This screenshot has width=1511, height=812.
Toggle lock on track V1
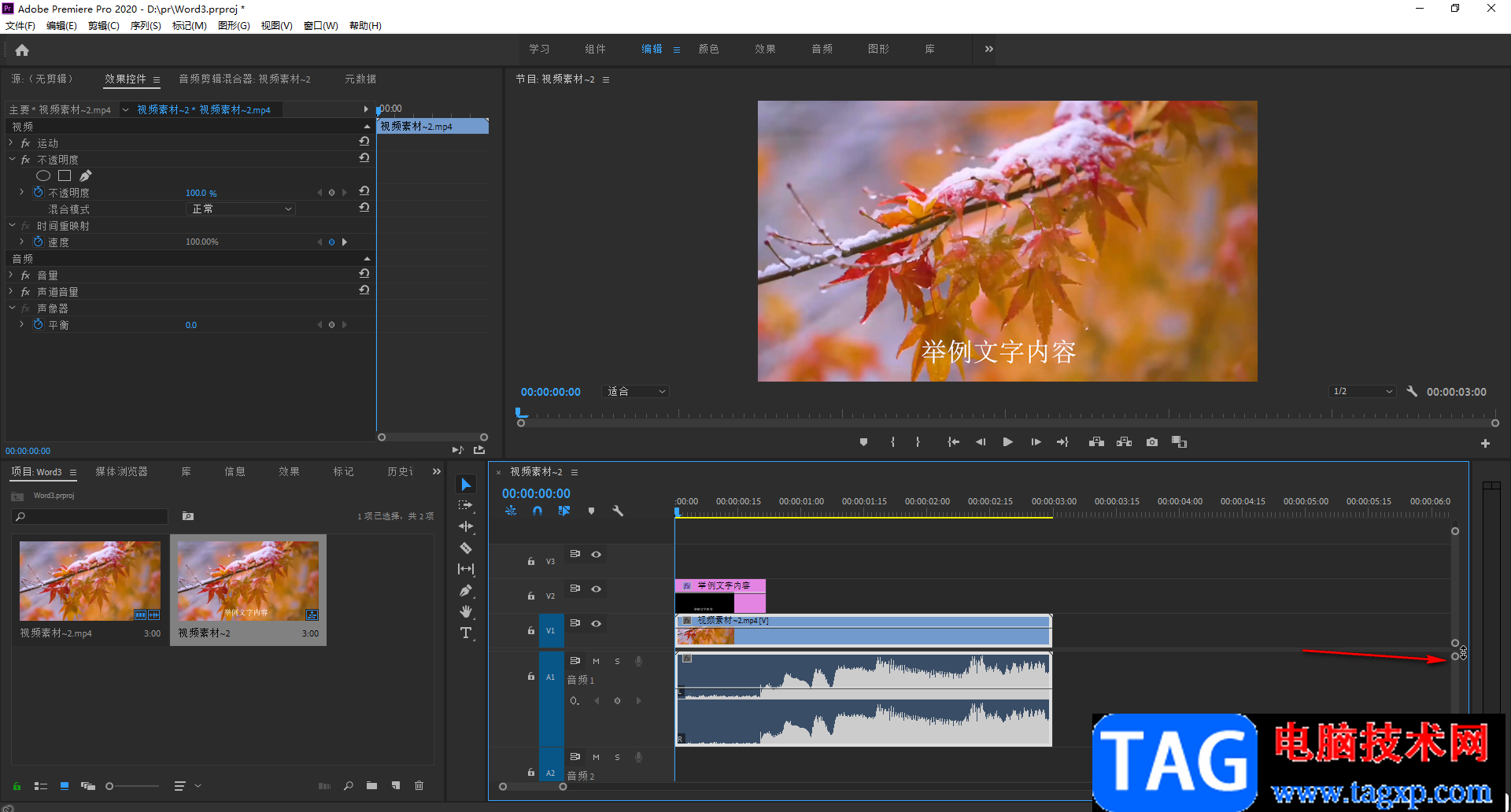click(x=531, y=630)
